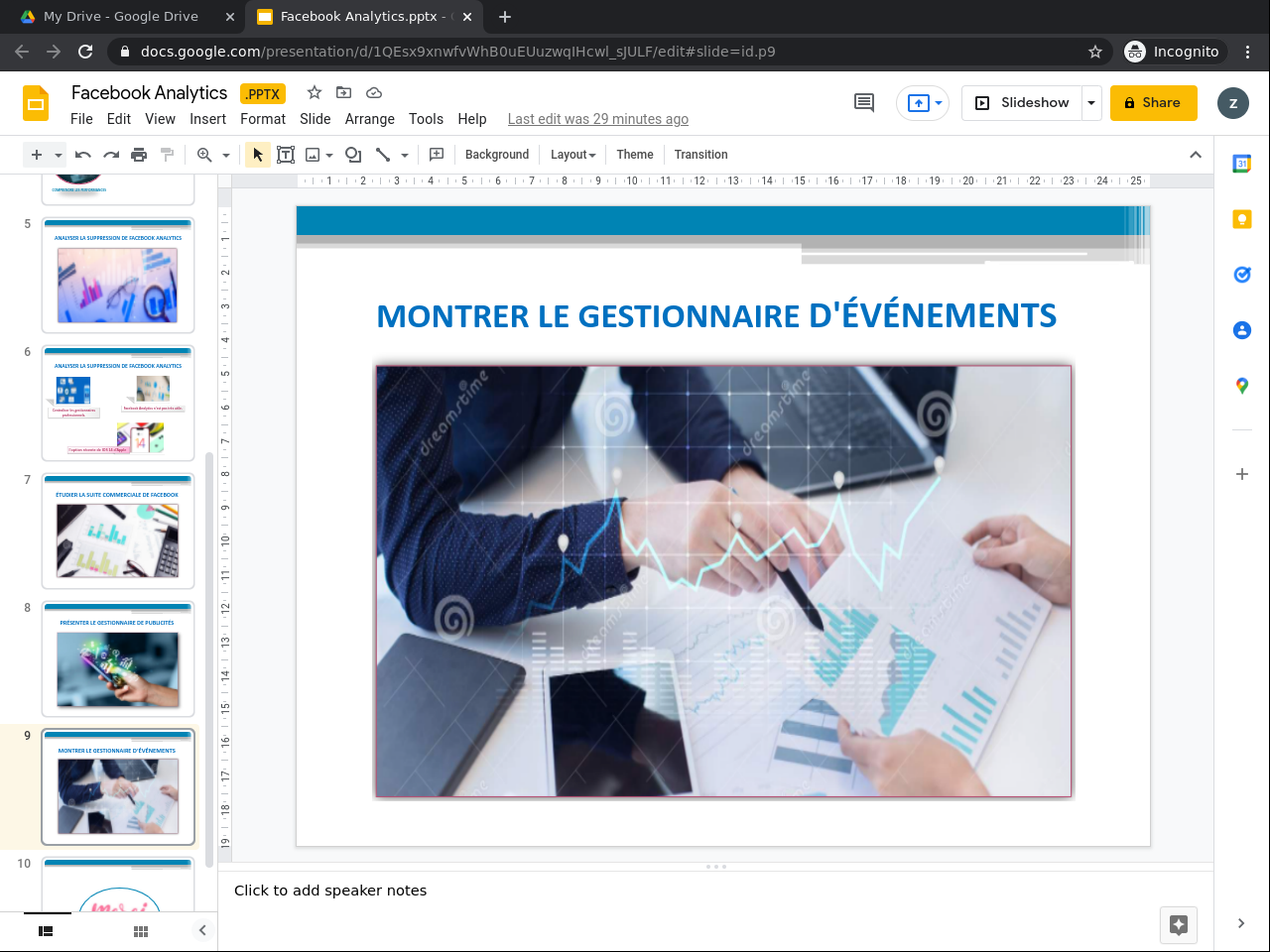The width and height of the screenshot is (1270, 952).
Task: Click the Undo arrow in toolbar
Action: [83, 155]
